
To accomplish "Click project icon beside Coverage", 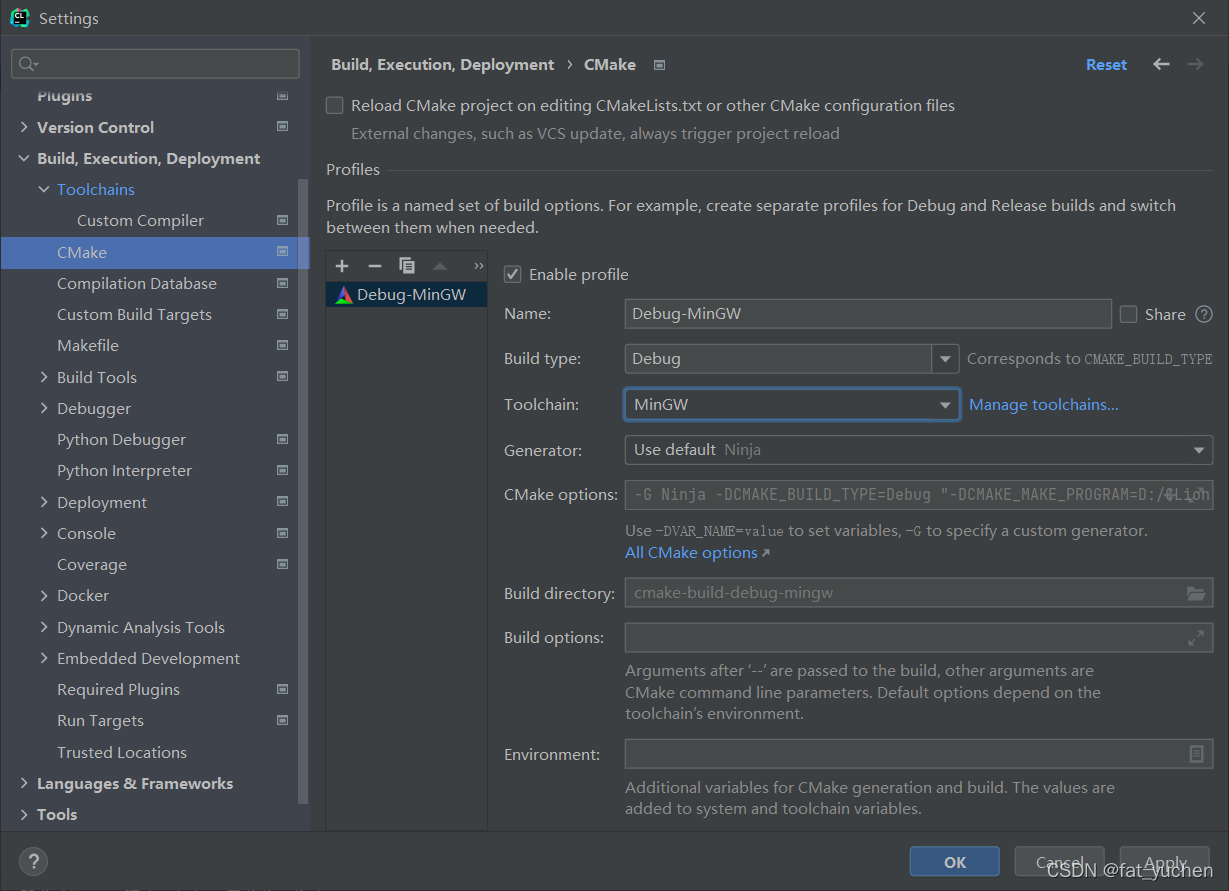I will [283, 564].
